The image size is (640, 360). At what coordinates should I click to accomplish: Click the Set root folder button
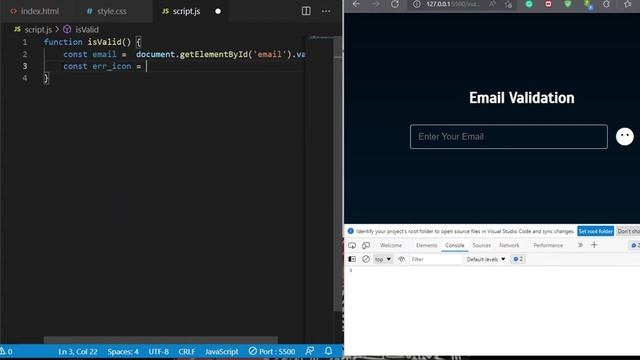click(596, 231)
